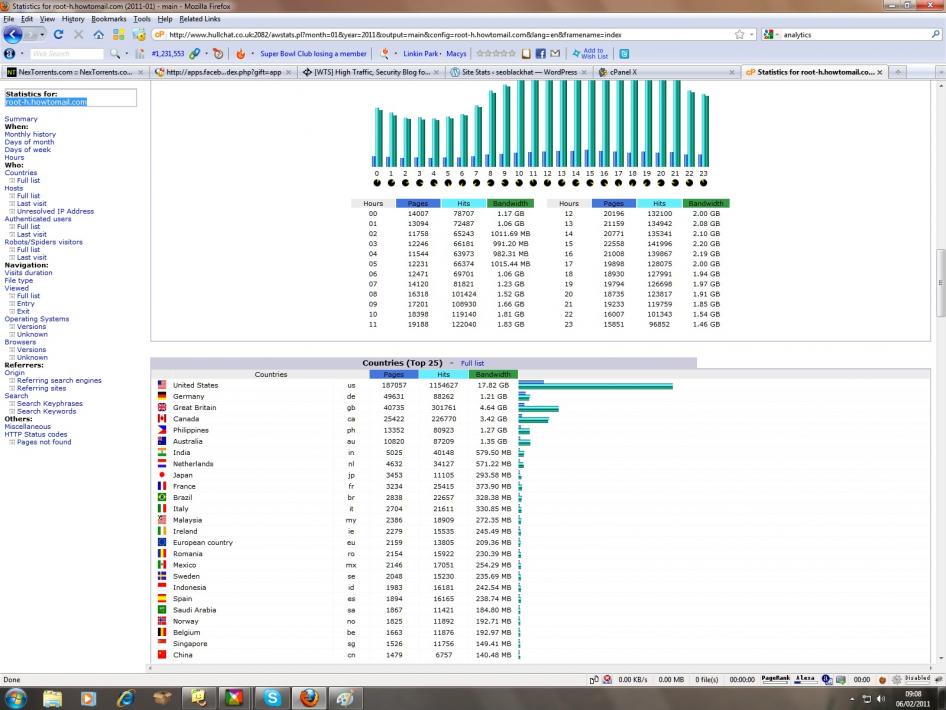Open the Countries 'Full list' link above table
The image size is (946, 710).
(x=472, y=363)
